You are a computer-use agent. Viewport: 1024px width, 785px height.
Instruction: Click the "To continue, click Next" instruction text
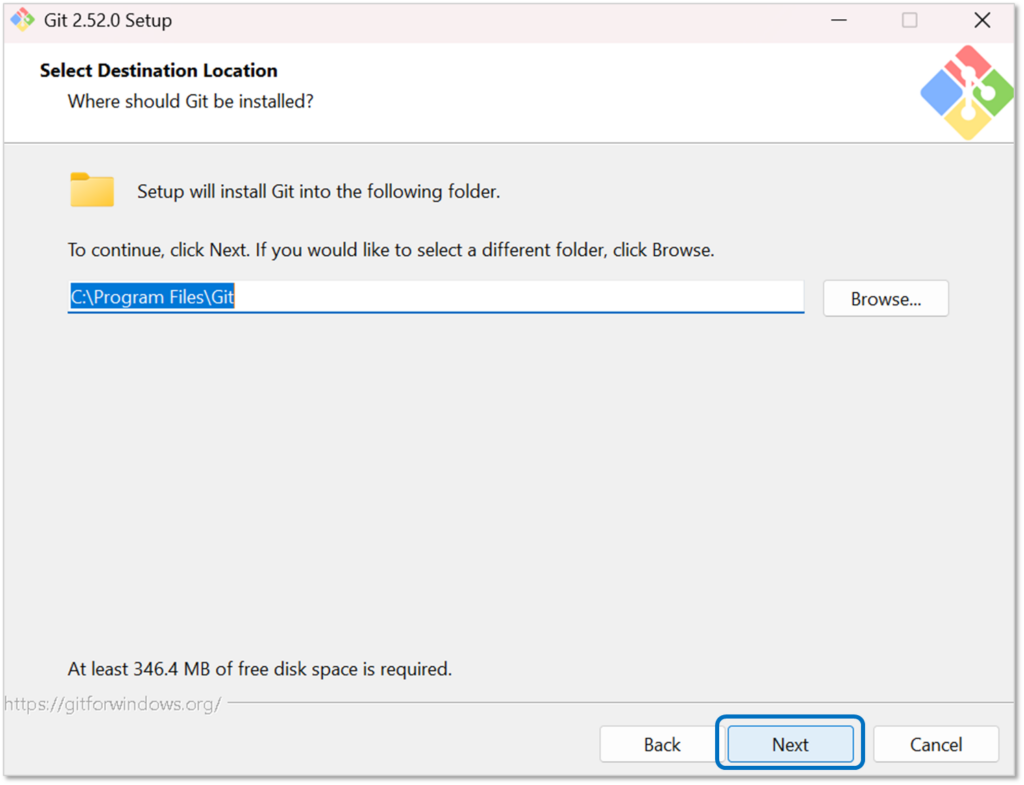tap(390, 250)
